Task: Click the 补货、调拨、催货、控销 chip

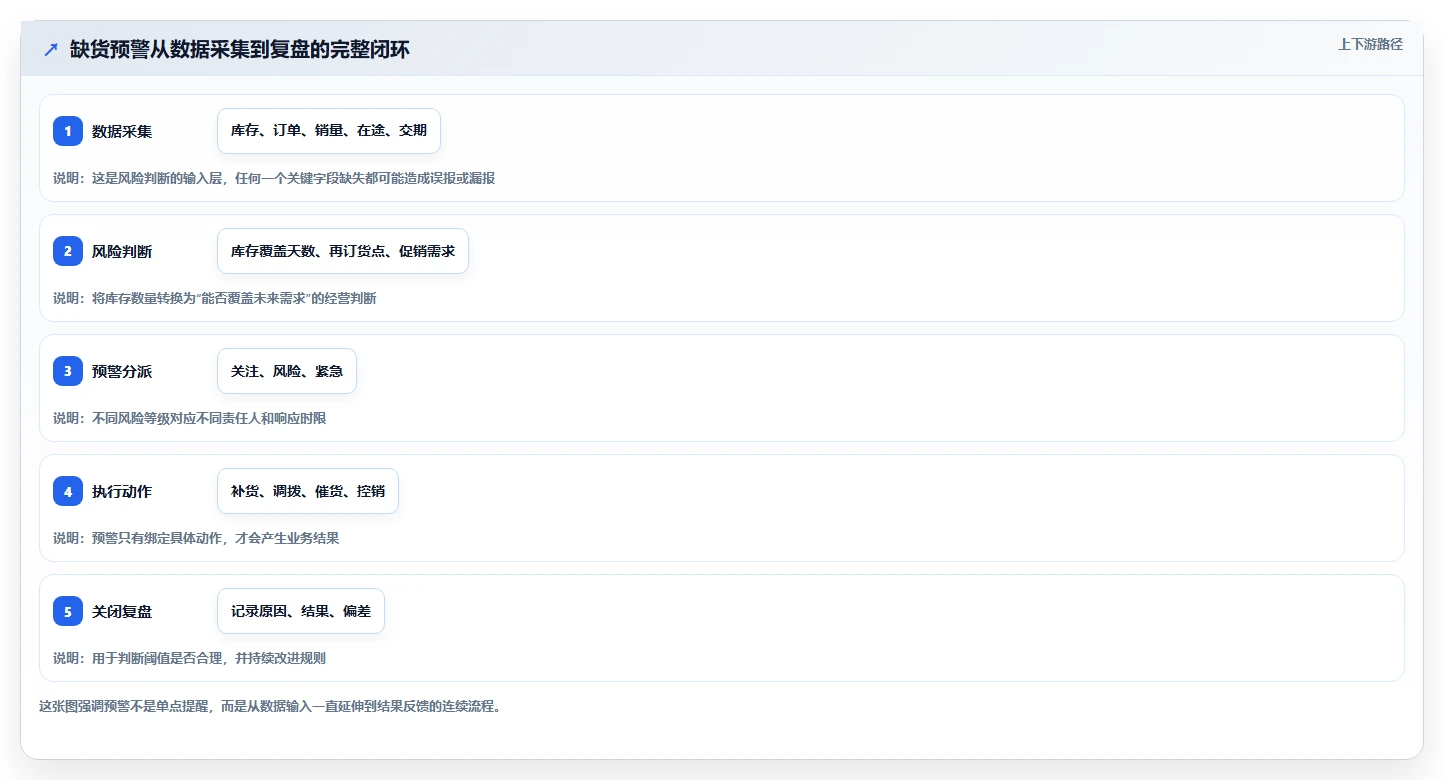Action: (308, 491)
